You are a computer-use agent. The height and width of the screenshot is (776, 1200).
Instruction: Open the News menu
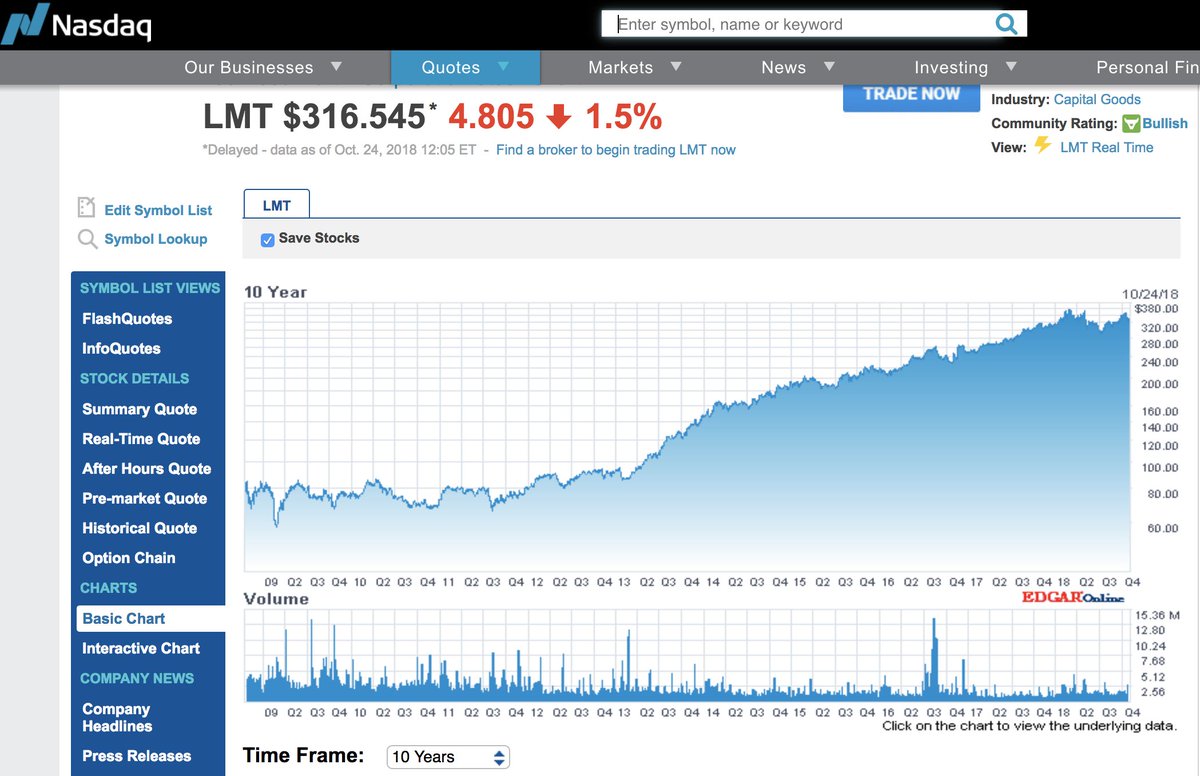click(x=783, y=67)
